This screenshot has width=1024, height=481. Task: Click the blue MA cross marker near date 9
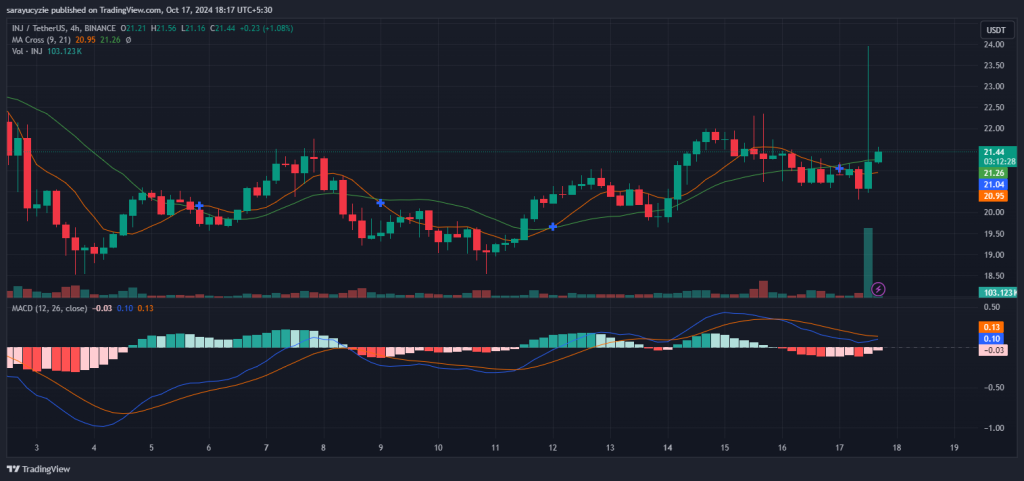381,203
